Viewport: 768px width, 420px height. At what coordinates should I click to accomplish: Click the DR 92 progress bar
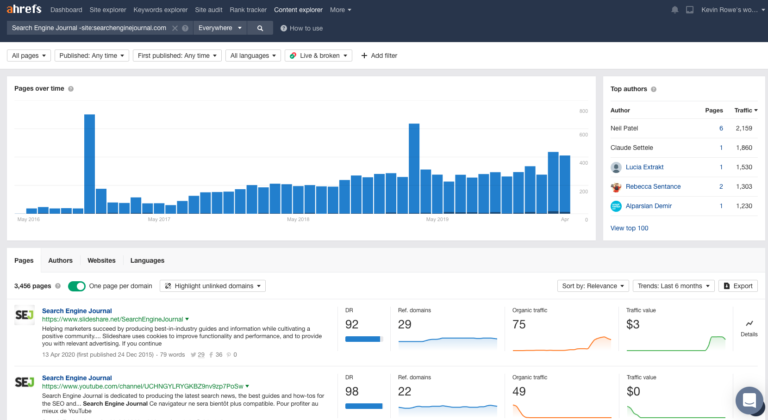tap(363, 339)
